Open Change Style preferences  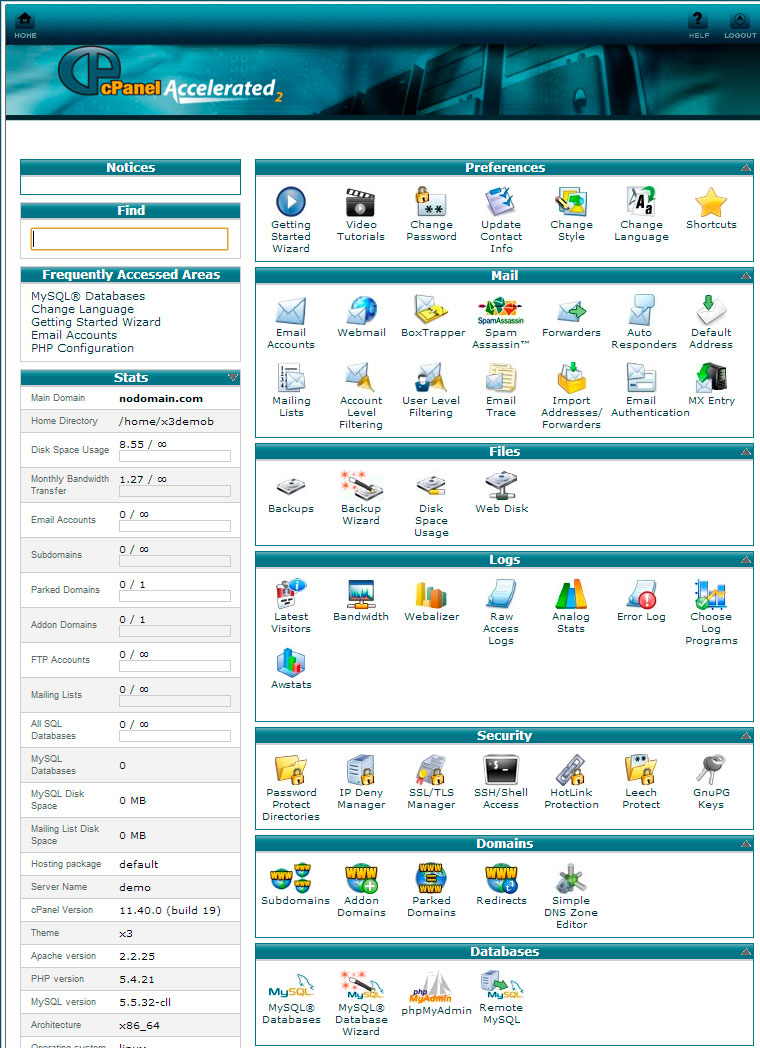[x=571, y=202]
